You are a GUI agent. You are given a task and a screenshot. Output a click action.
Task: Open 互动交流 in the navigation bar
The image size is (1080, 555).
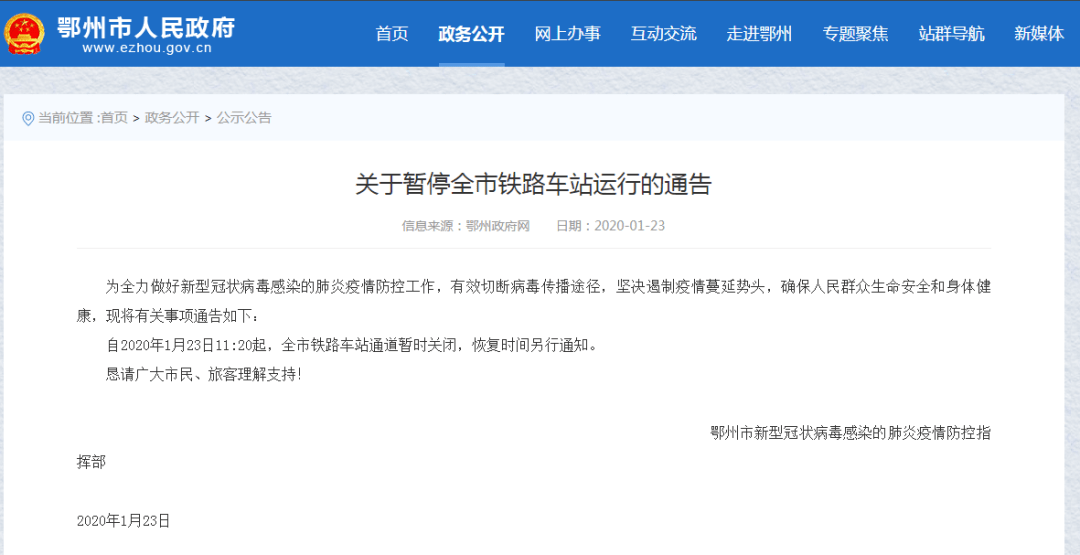[x=663, y=34]
